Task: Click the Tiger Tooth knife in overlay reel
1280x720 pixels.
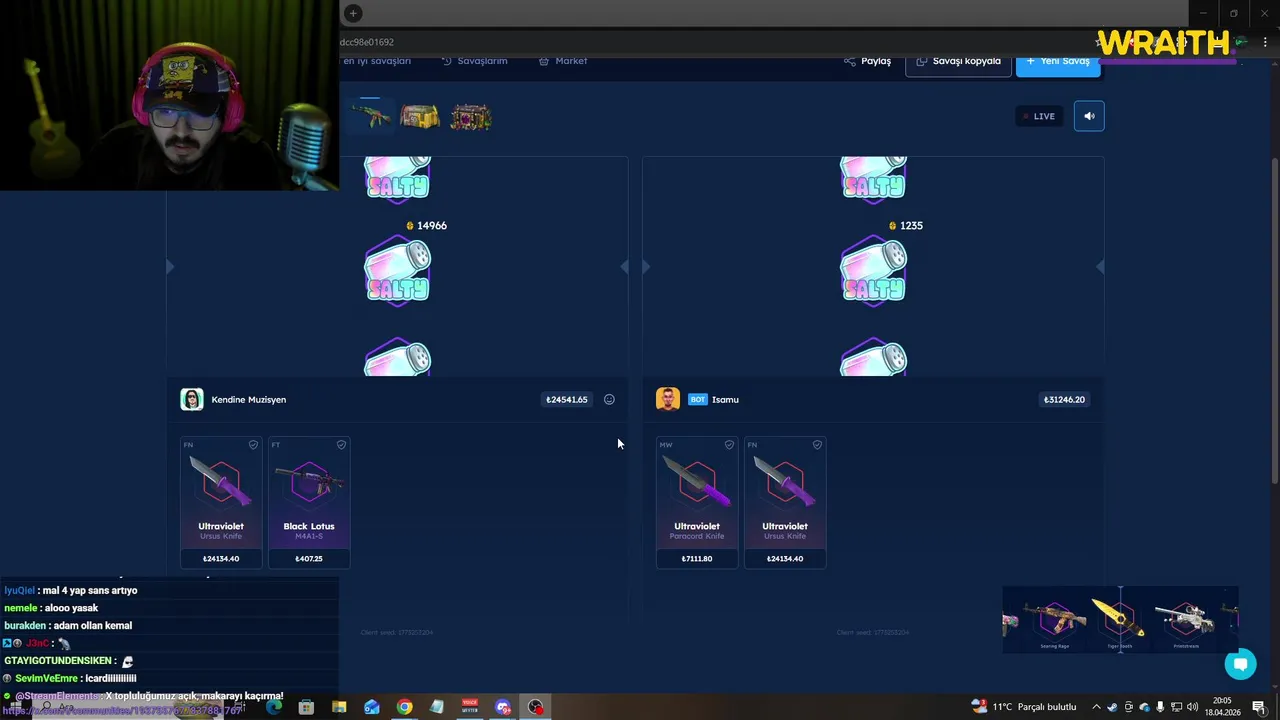Action: click(1119, 622)
